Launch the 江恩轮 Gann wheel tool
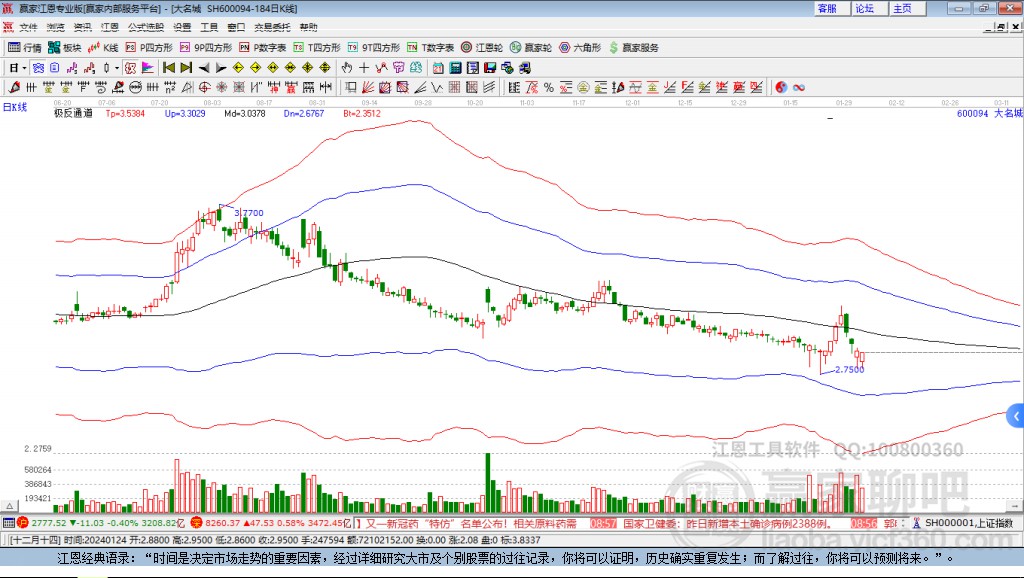Screen dimensions: 1024x578 coord(482,47)
